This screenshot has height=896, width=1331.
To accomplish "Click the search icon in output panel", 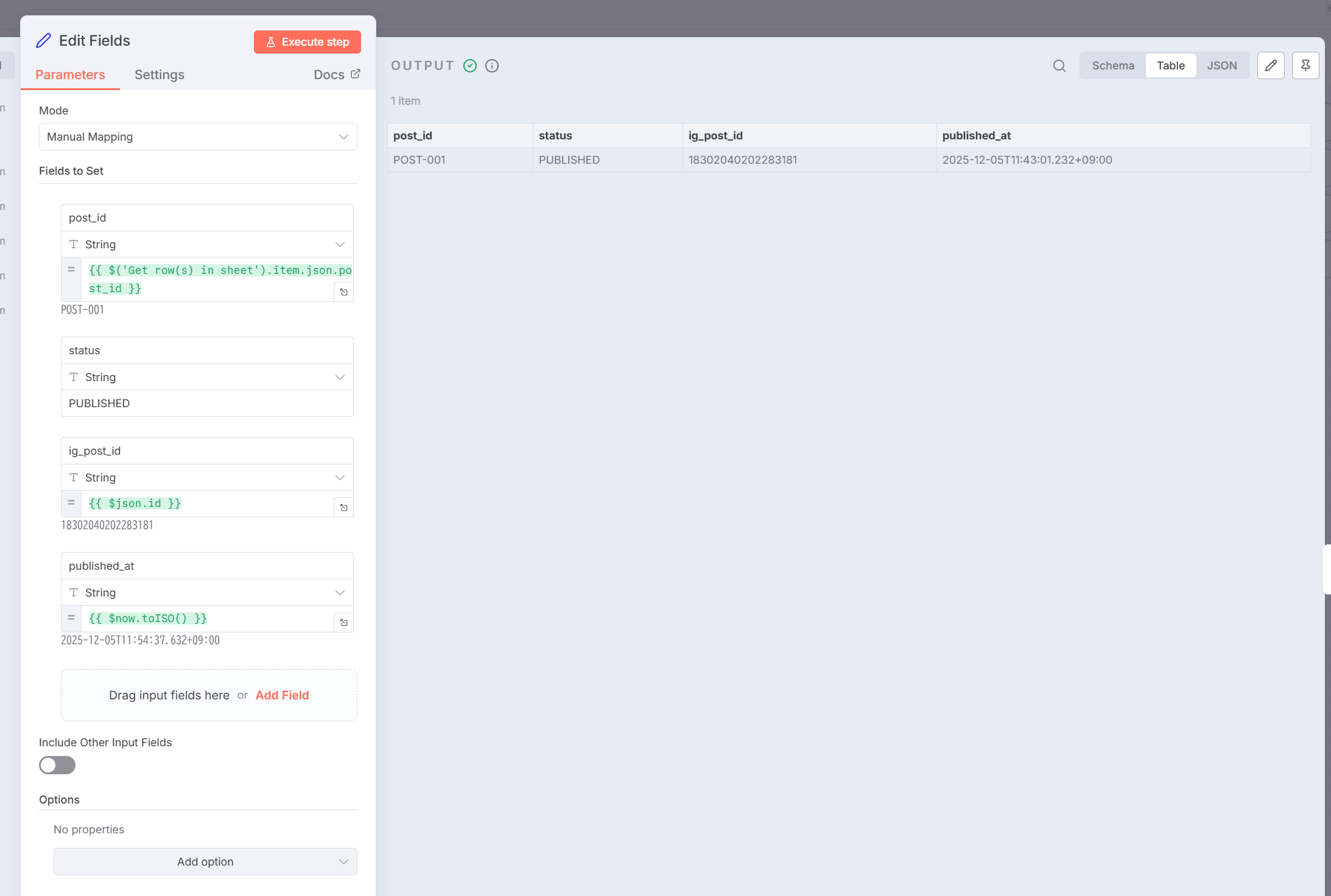I will [1059, 66].
